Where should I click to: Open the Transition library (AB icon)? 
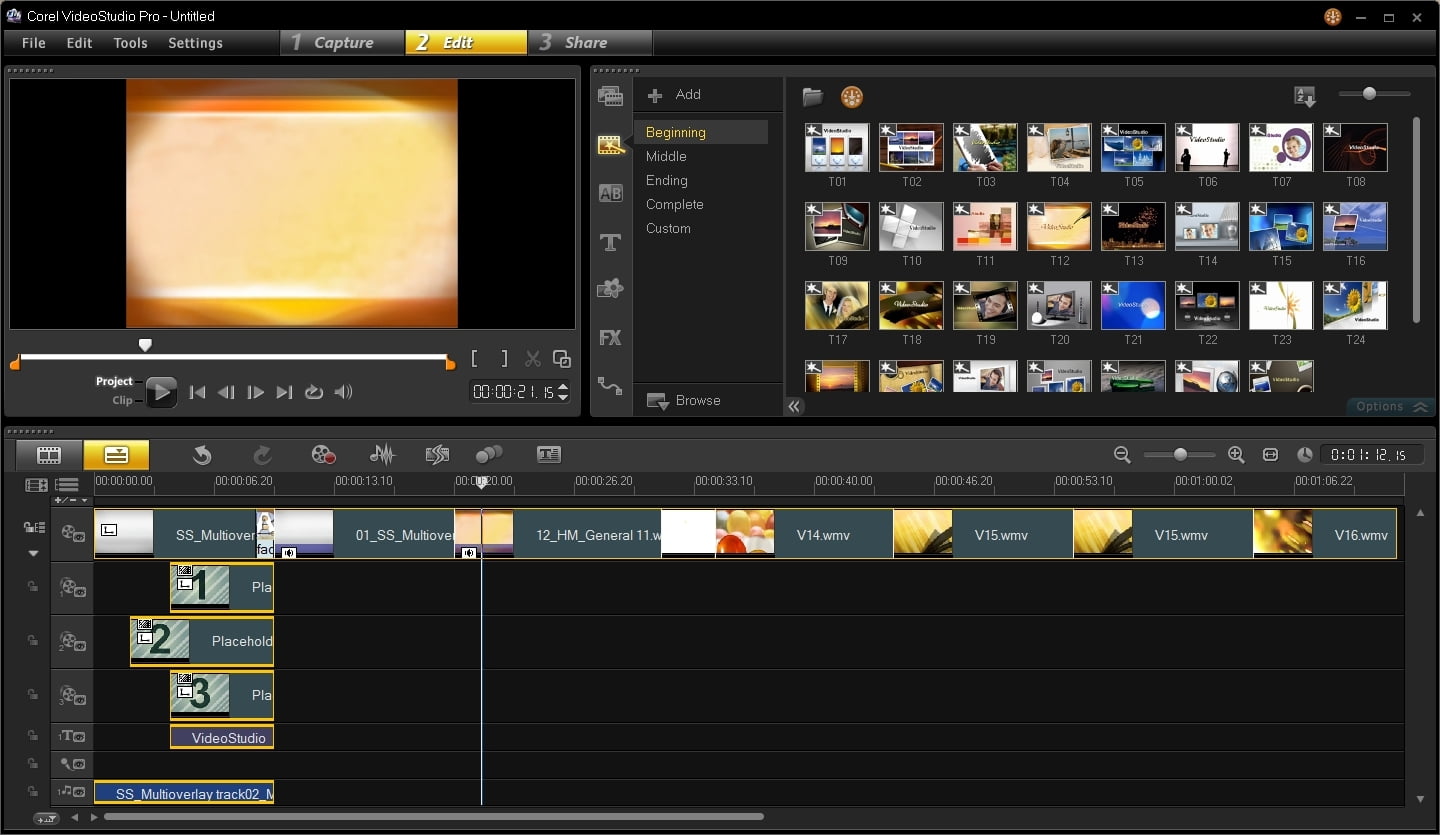coord(610,193)
